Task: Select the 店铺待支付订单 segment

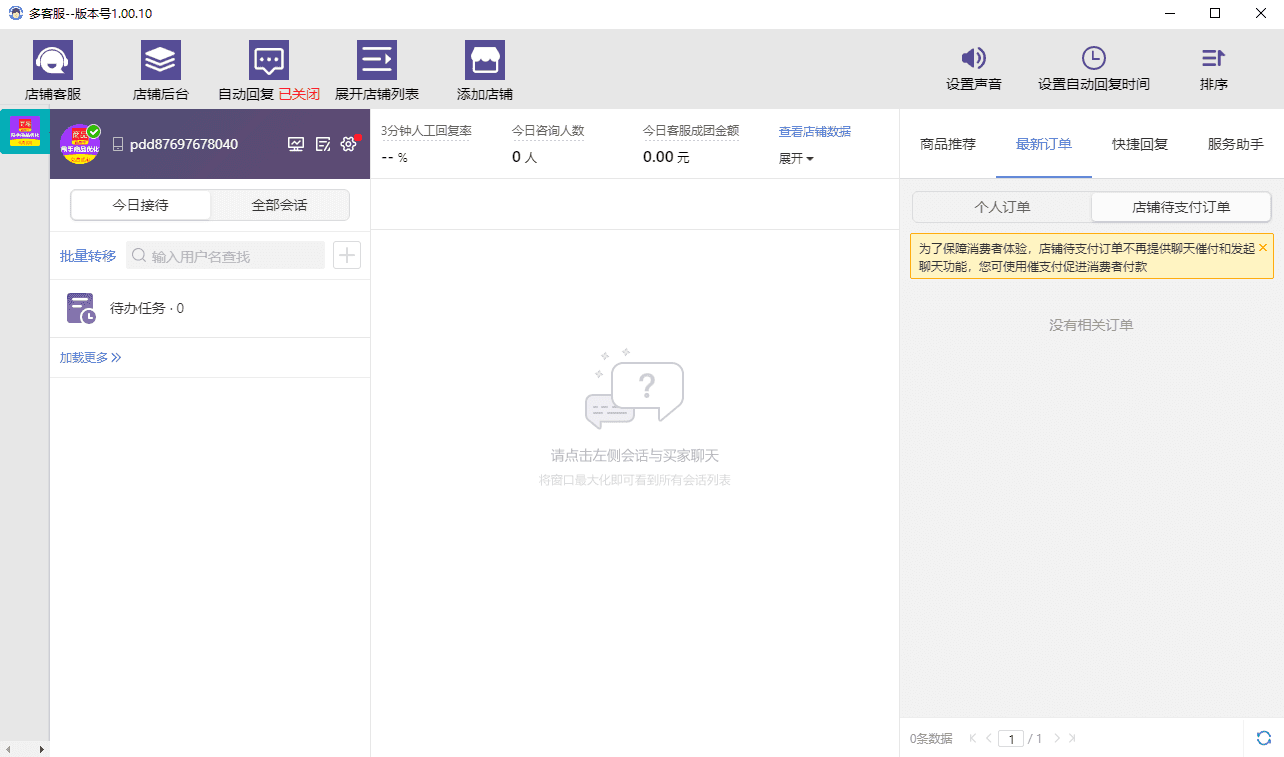Action: (1181, 207)
